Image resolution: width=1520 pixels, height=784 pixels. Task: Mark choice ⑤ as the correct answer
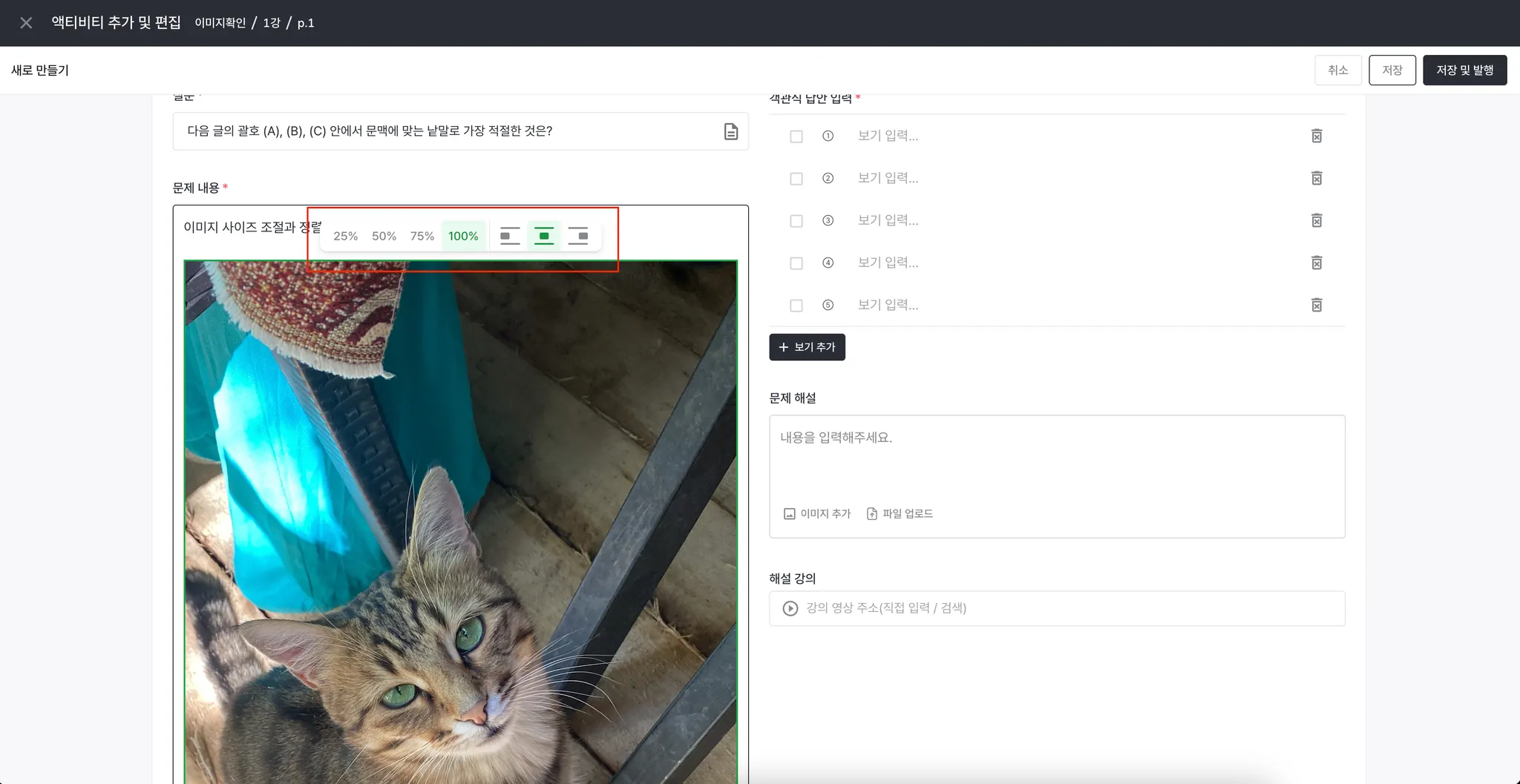tap(796, 306)
